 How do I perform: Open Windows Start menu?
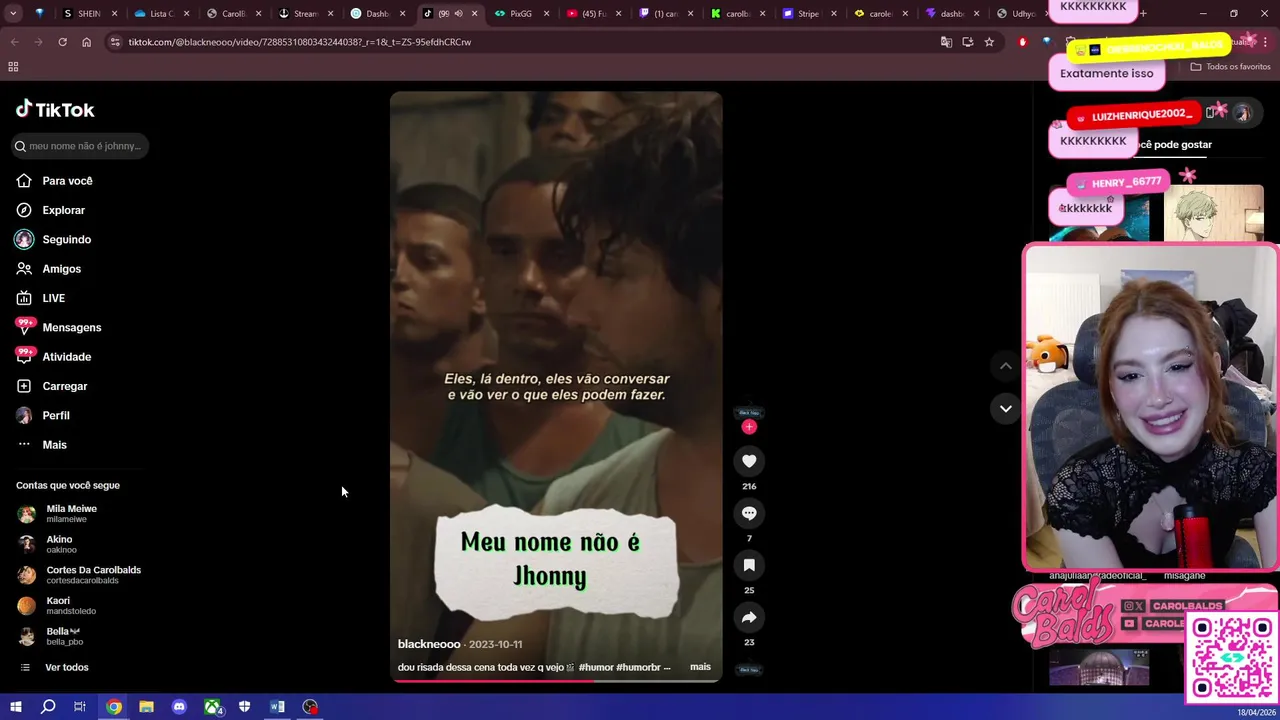tap(15, 707)
